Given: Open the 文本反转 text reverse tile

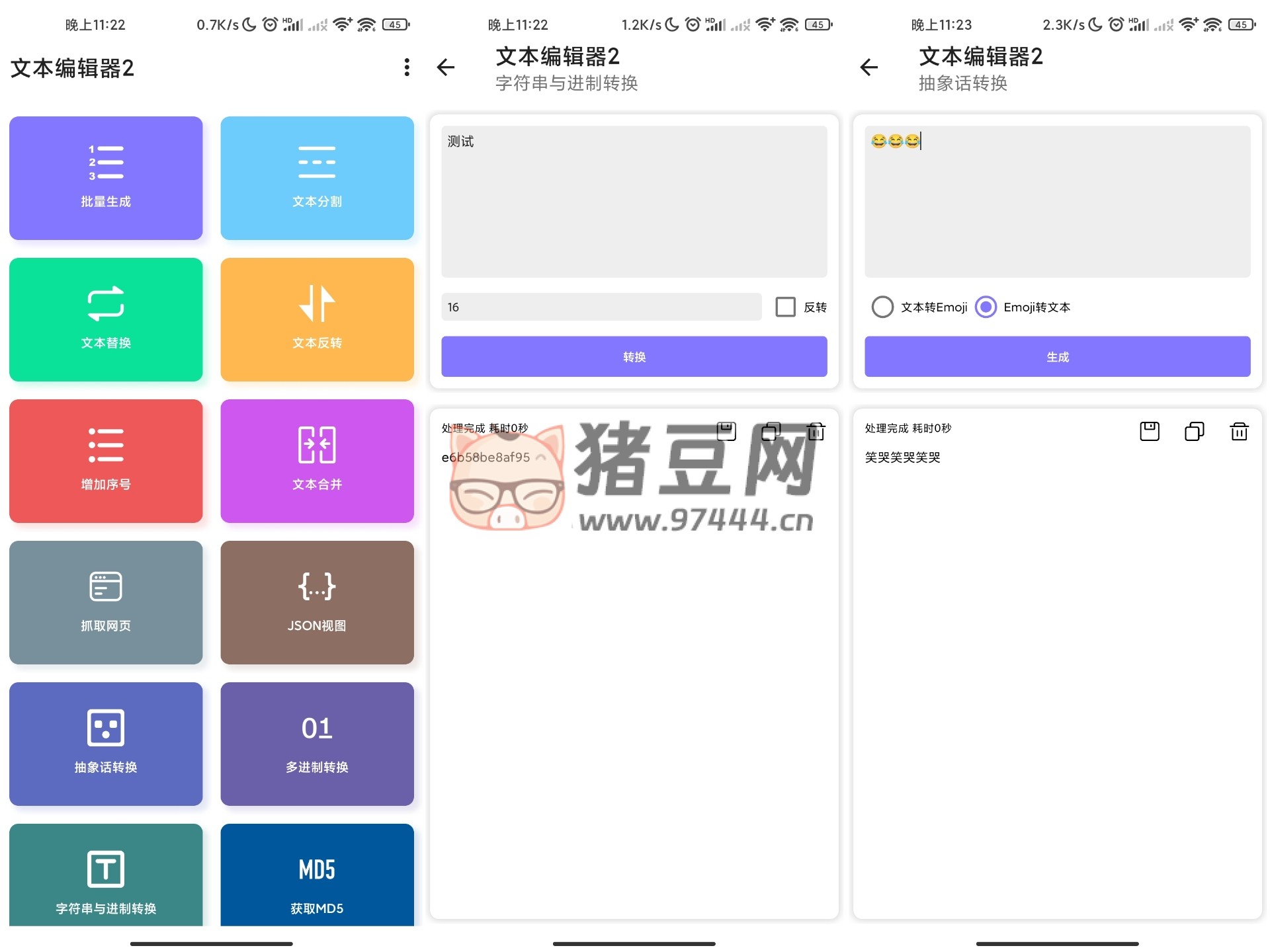Looking at the screenshot, I should point(317,319).
